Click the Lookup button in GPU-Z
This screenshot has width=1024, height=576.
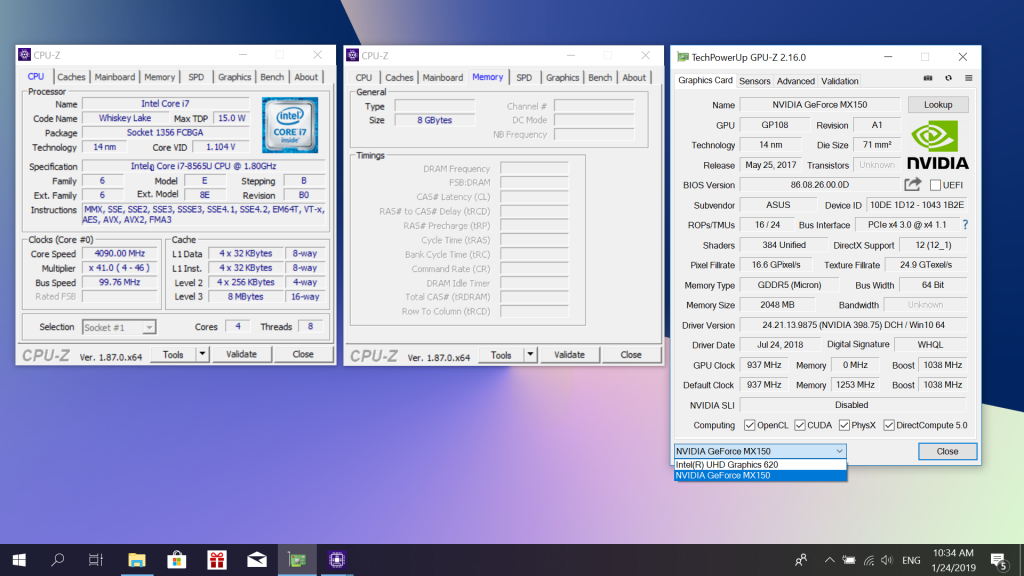pyautogui.click(x=938, y=104)
